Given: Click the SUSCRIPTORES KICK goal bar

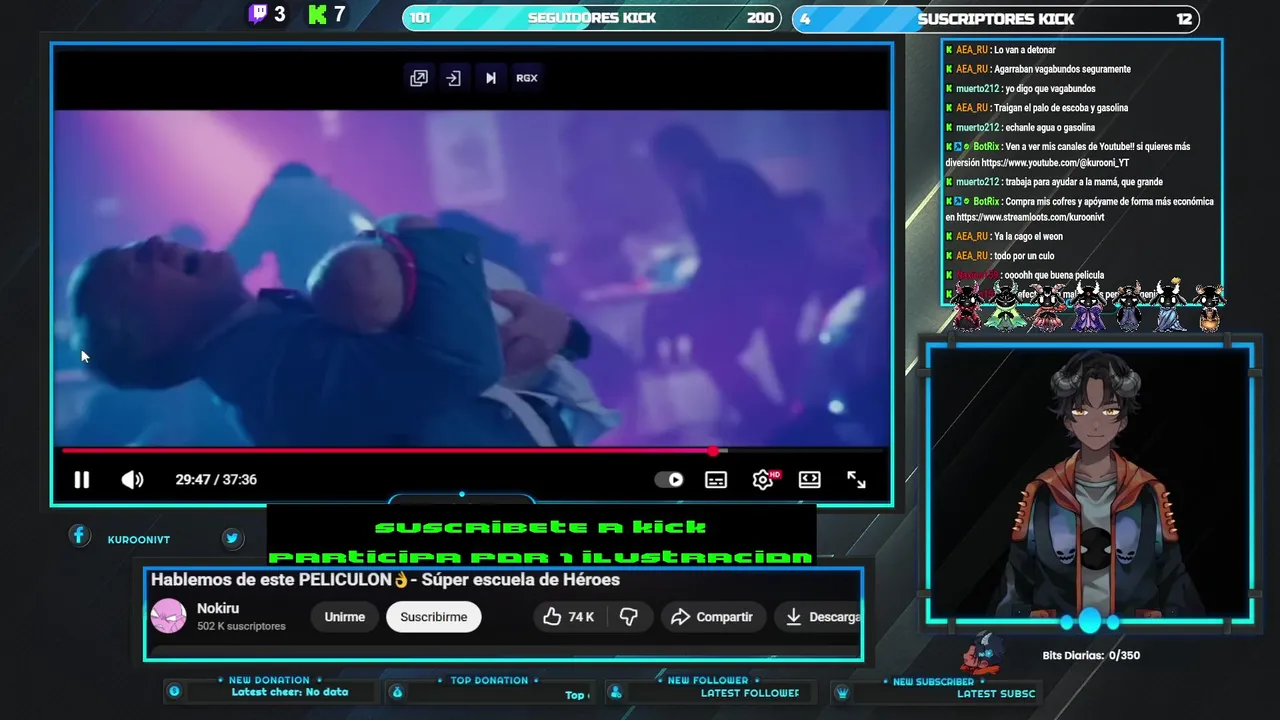Looking at the screenshot, I should click(996, 18).
